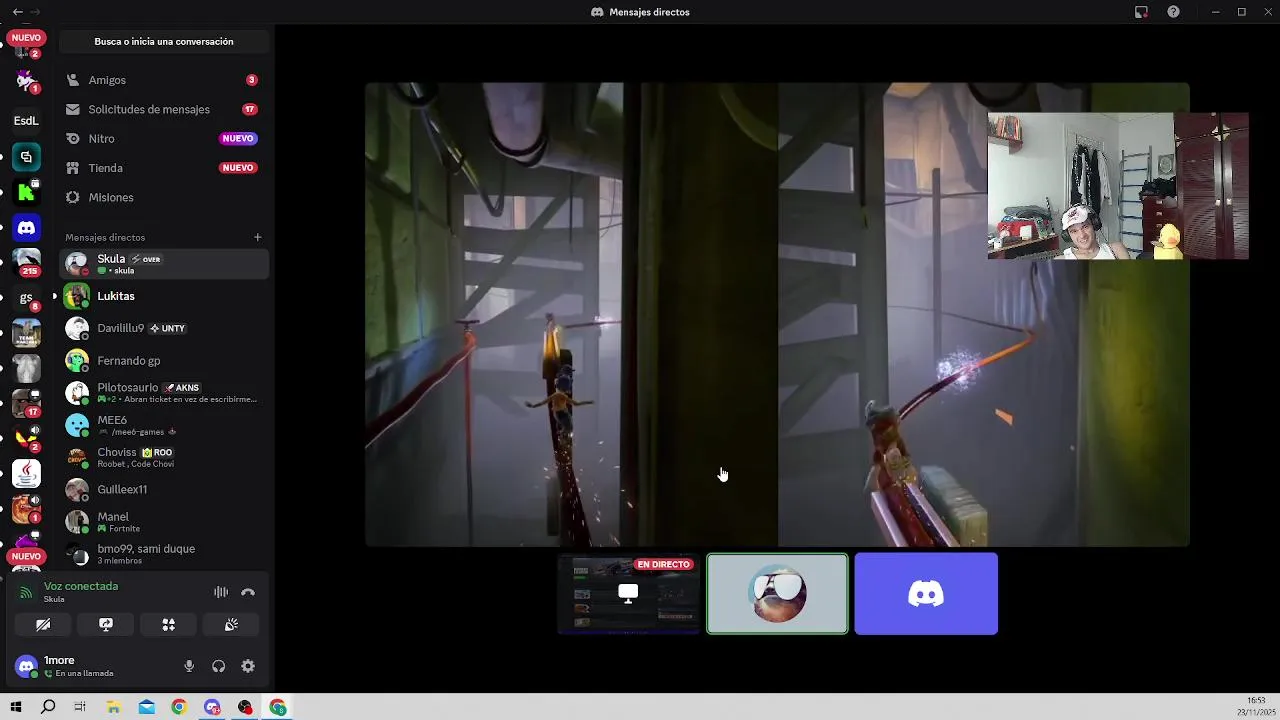The height and width of the screenshot is (720, 1280).
Task: Click the 1more user profile avatar
Action: (27, 666)
